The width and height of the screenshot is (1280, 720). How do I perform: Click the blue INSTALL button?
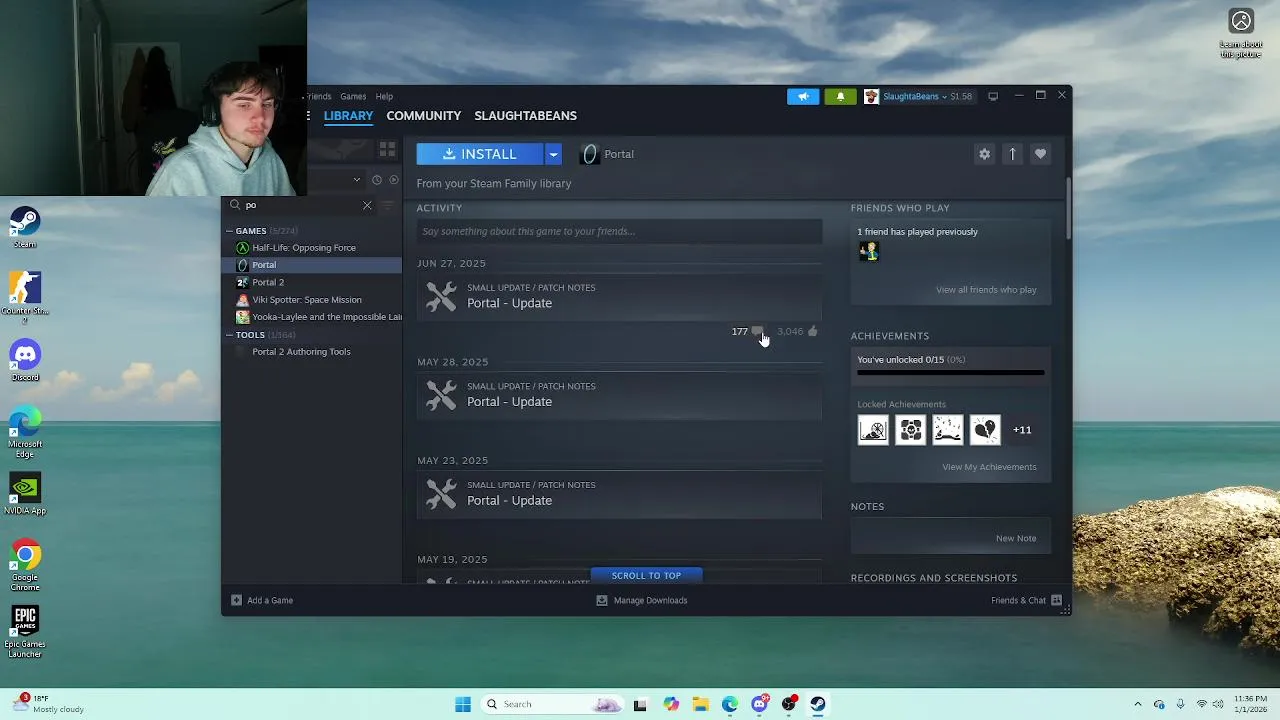click(480, 154)
